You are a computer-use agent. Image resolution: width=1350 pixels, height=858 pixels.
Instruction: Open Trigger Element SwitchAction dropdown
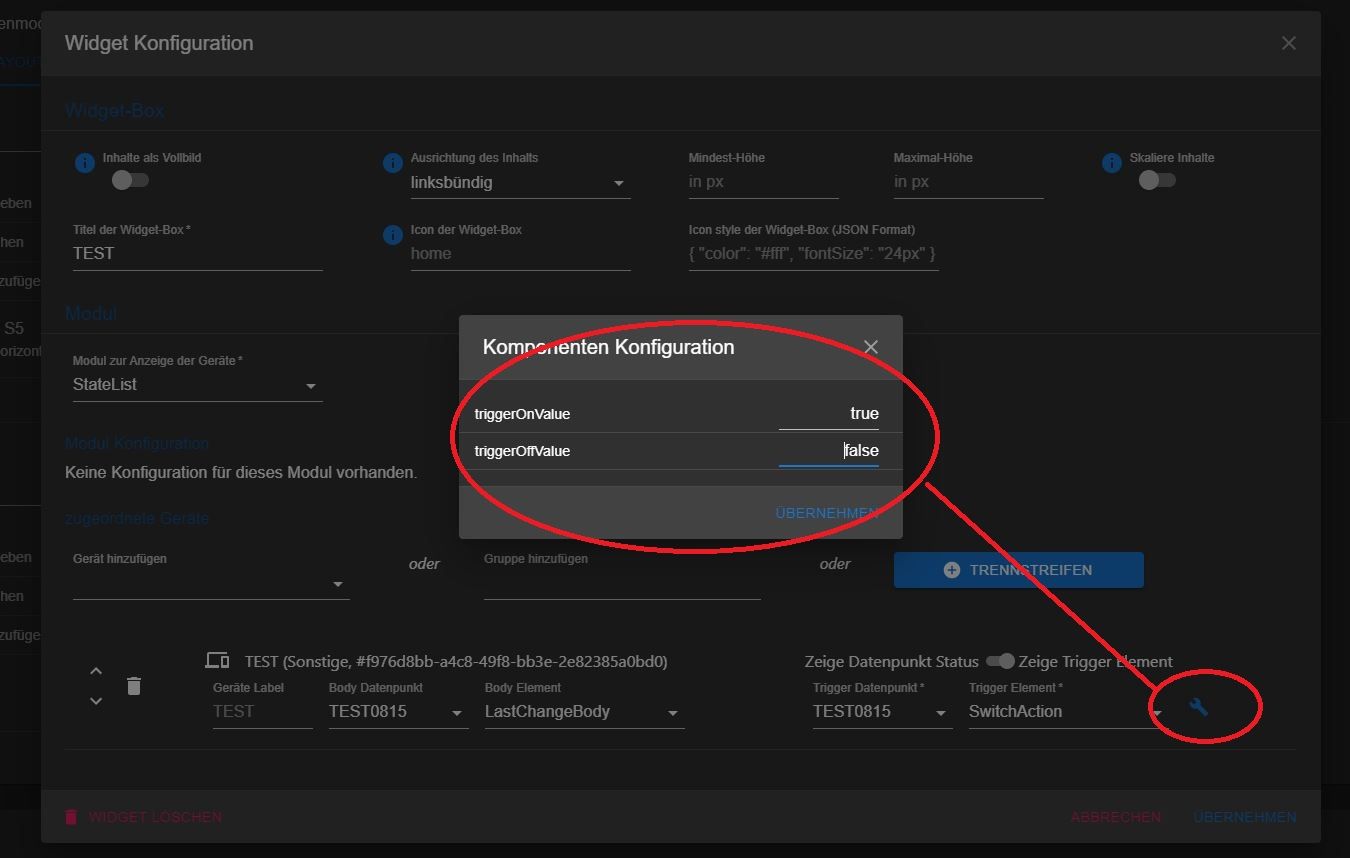pos(1066,712)
